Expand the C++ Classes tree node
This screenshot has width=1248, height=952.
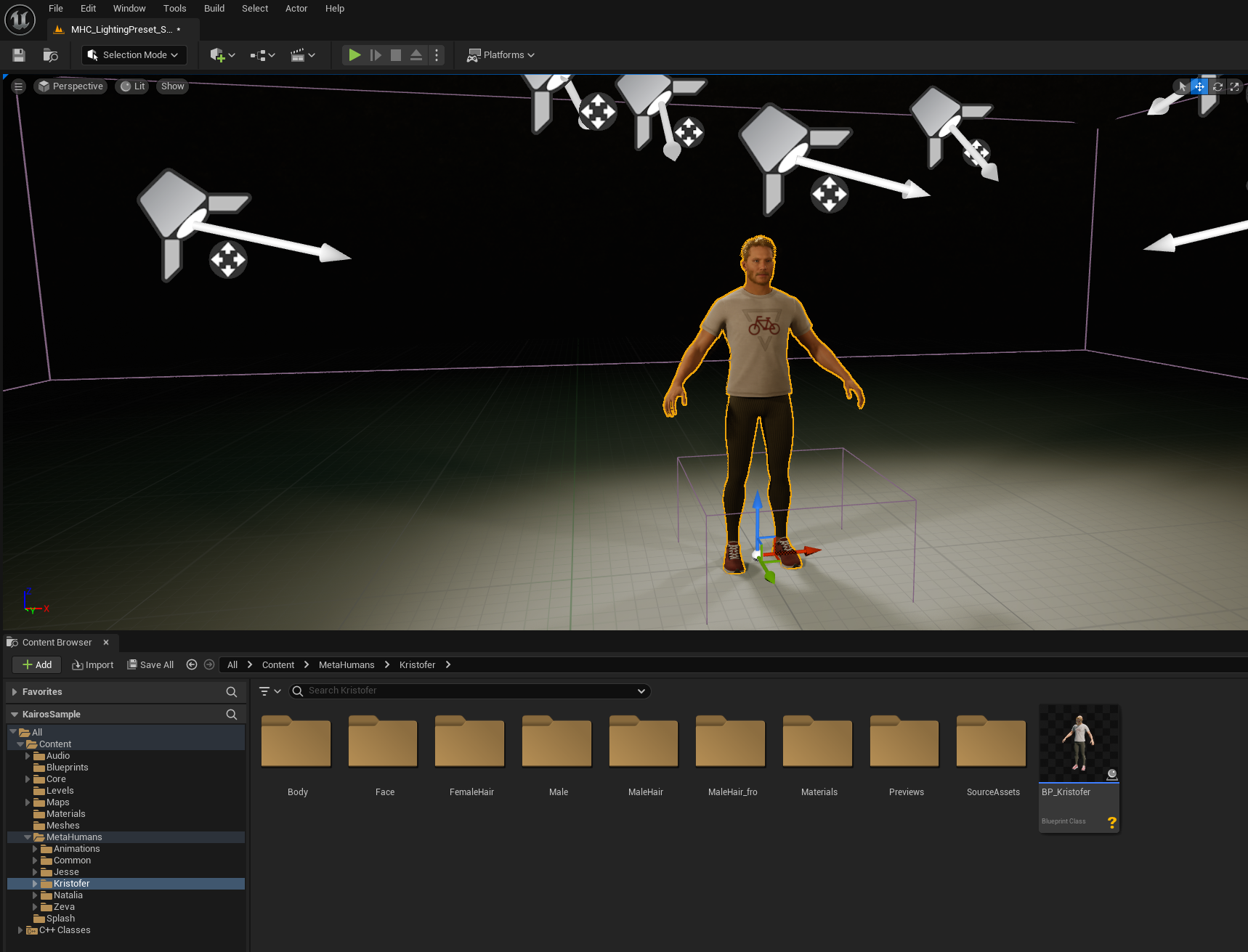tap(20, 930)
